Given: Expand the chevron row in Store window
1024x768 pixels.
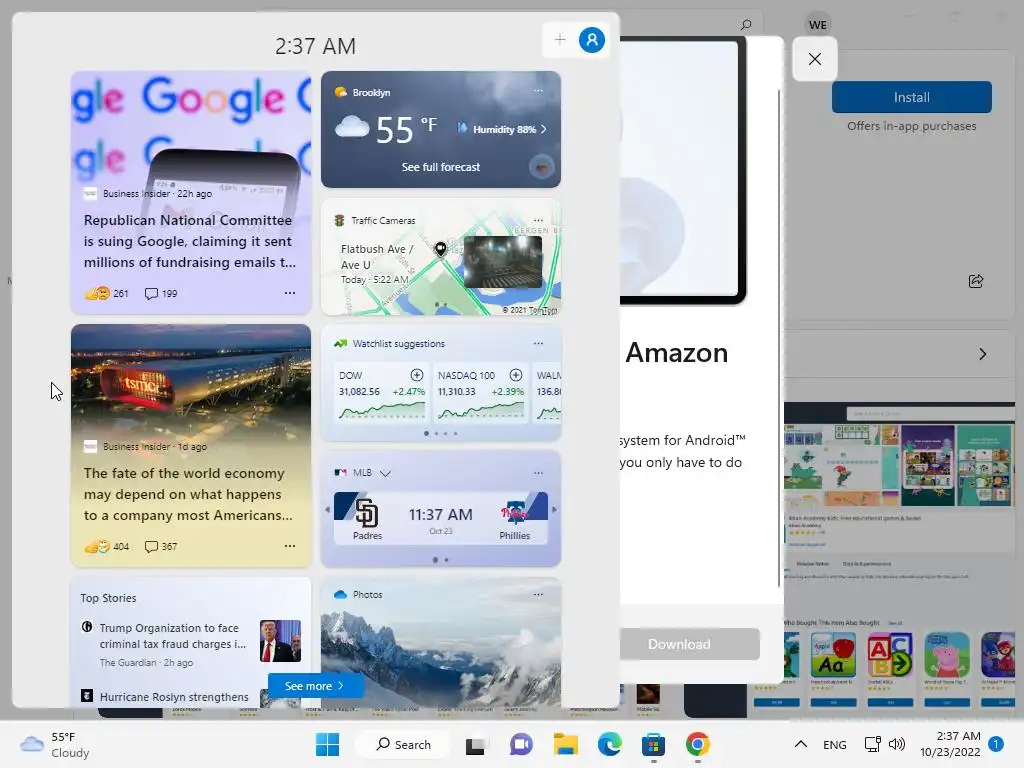Looking at the screenshot, I should click(983, 354).
